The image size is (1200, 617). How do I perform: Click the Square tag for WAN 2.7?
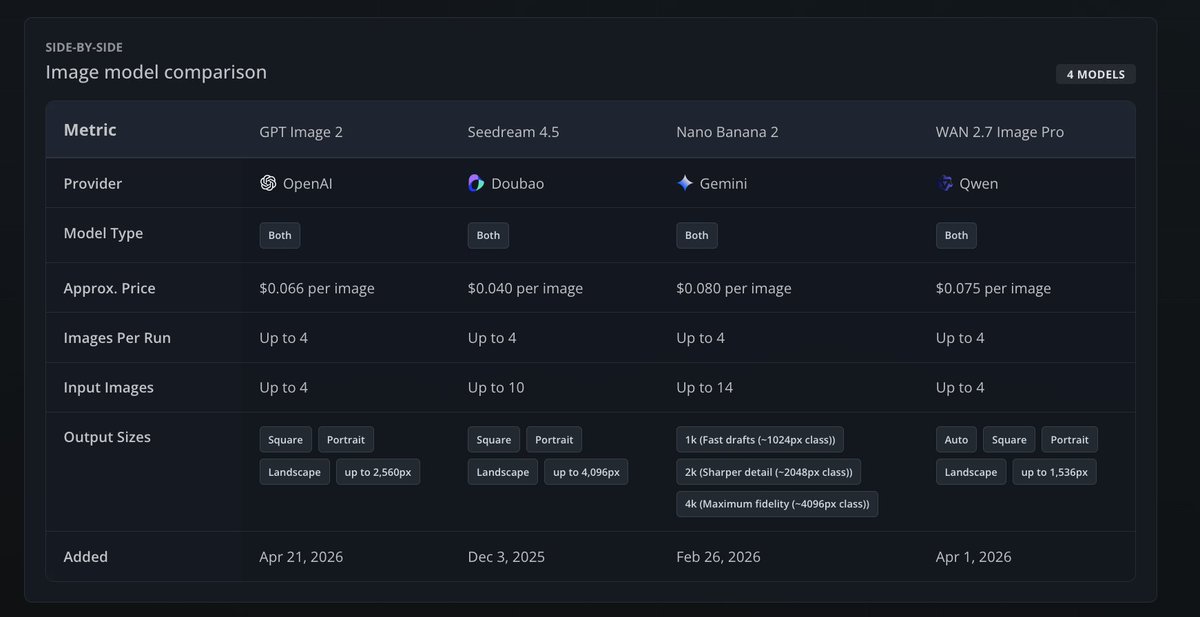pos(1009,440)
